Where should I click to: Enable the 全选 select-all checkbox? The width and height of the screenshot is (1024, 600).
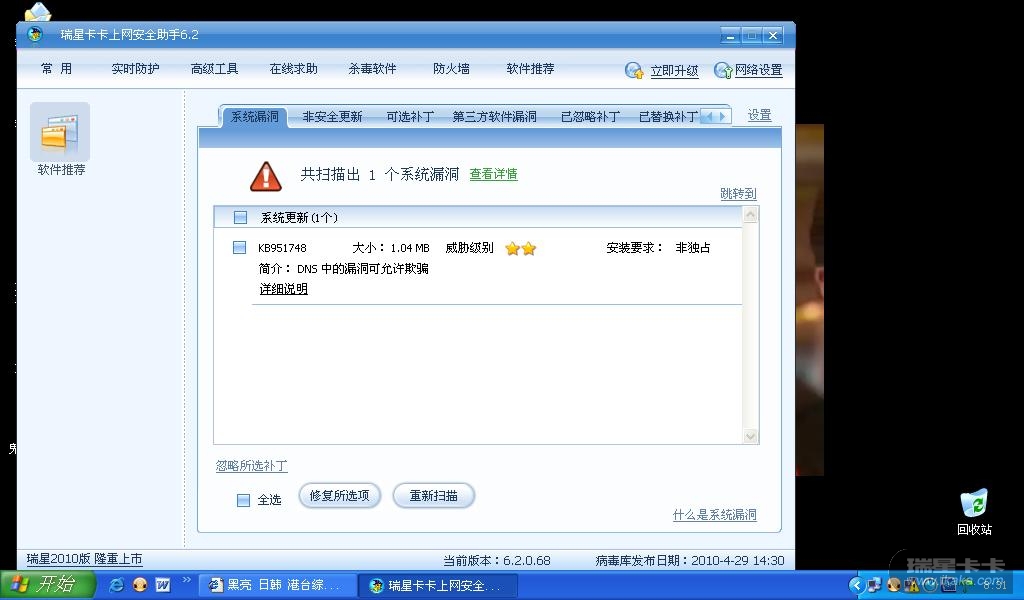click(243, 500)
